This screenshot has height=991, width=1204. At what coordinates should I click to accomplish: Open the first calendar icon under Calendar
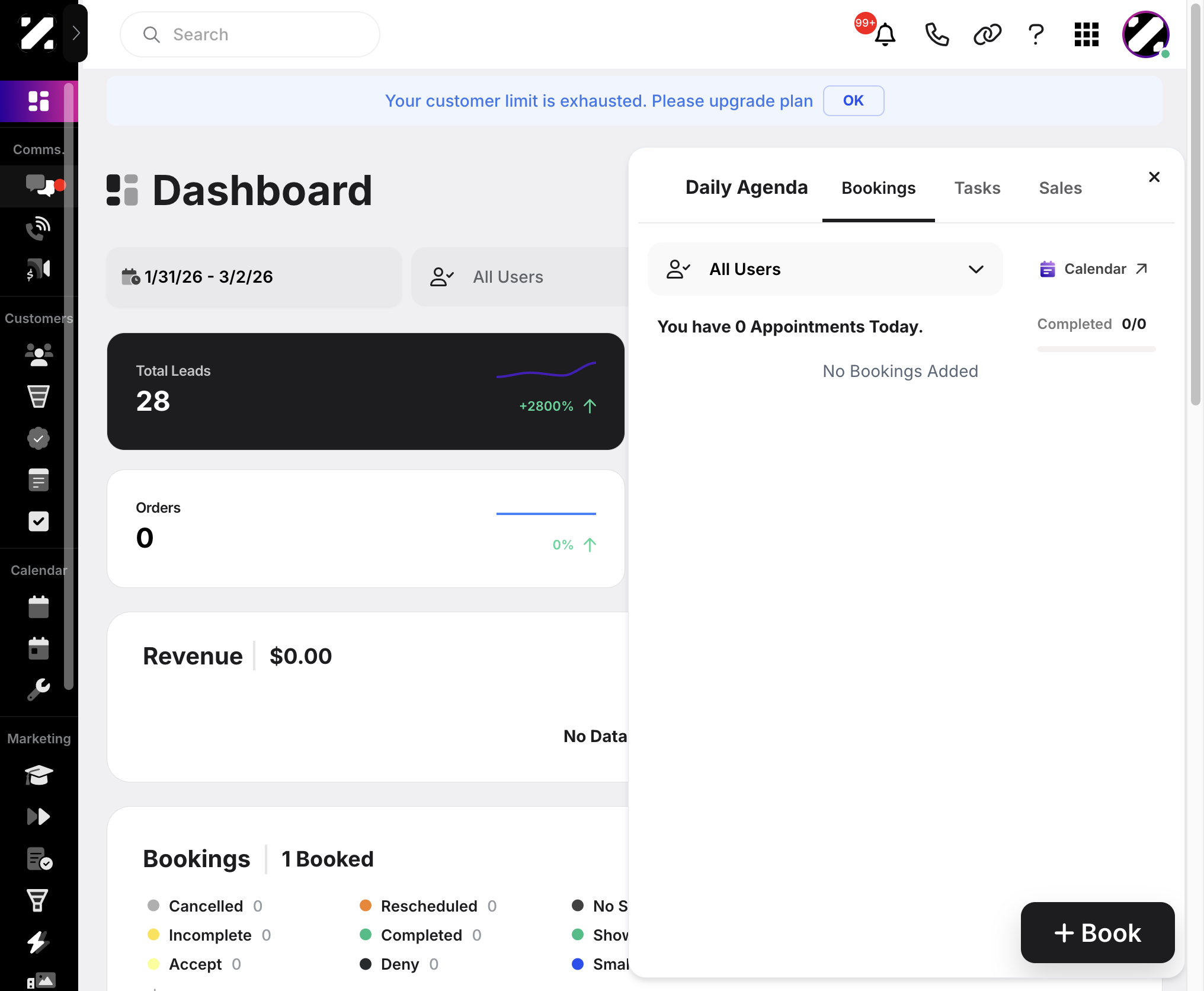point(39,607)
